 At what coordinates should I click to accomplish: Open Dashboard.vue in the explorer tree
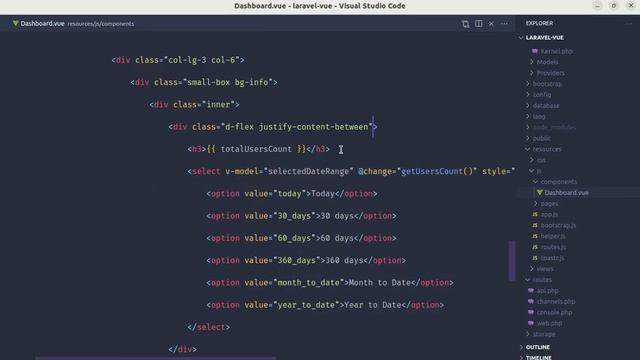567,192
